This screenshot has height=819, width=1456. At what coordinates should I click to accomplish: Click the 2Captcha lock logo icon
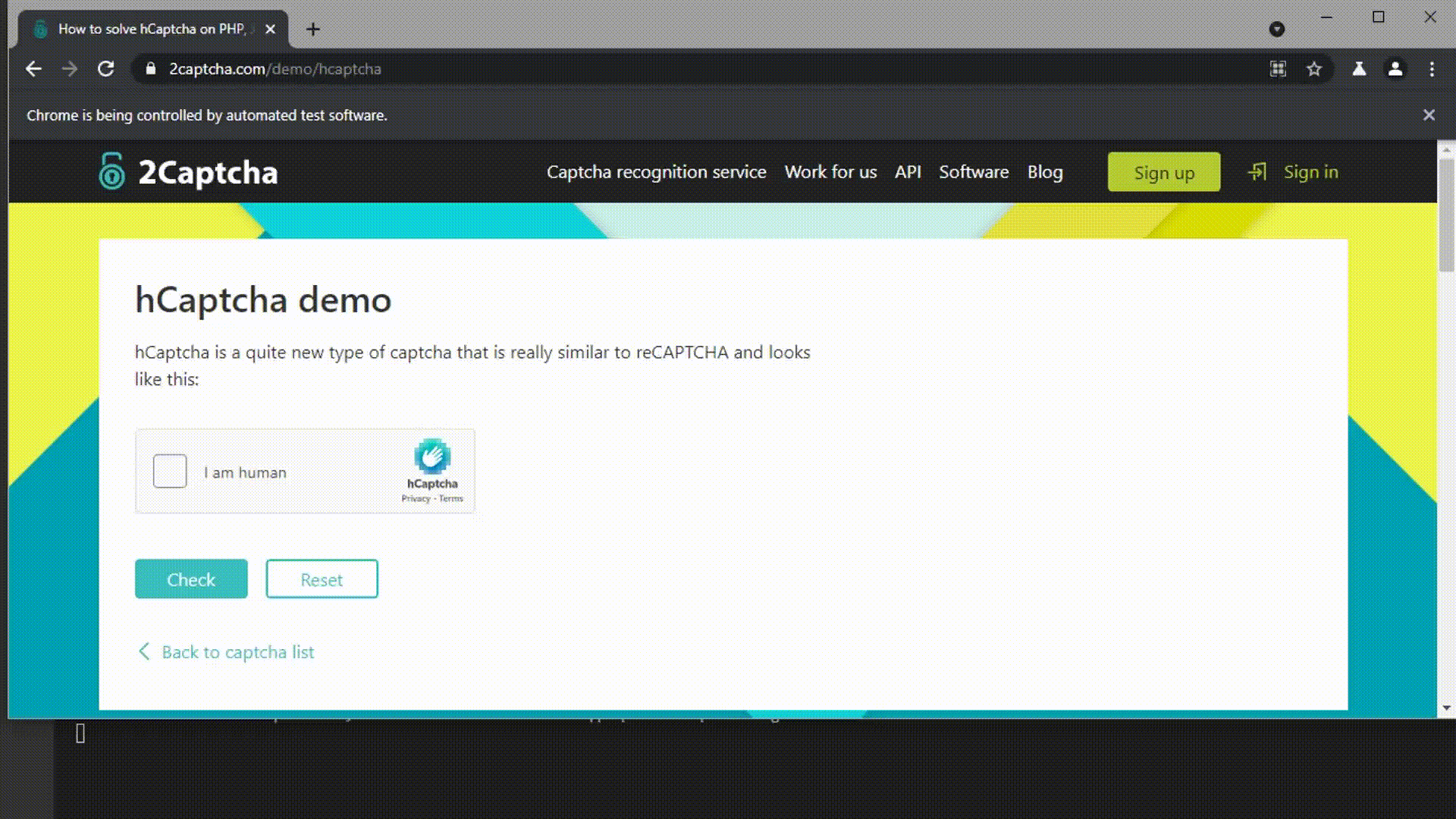click(x=111, y=171)
